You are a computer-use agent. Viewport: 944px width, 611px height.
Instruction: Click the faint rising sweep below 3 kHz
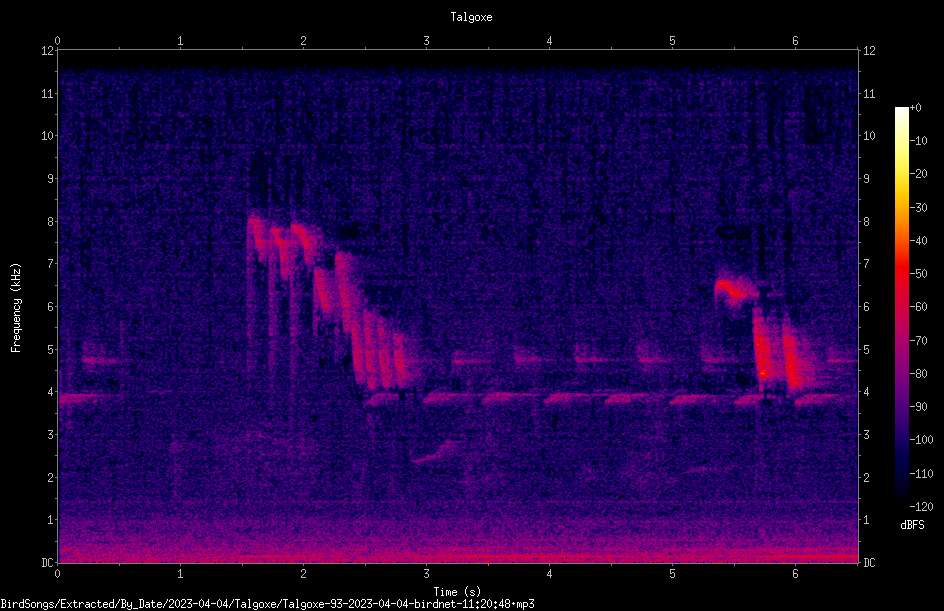coord(433,451)
